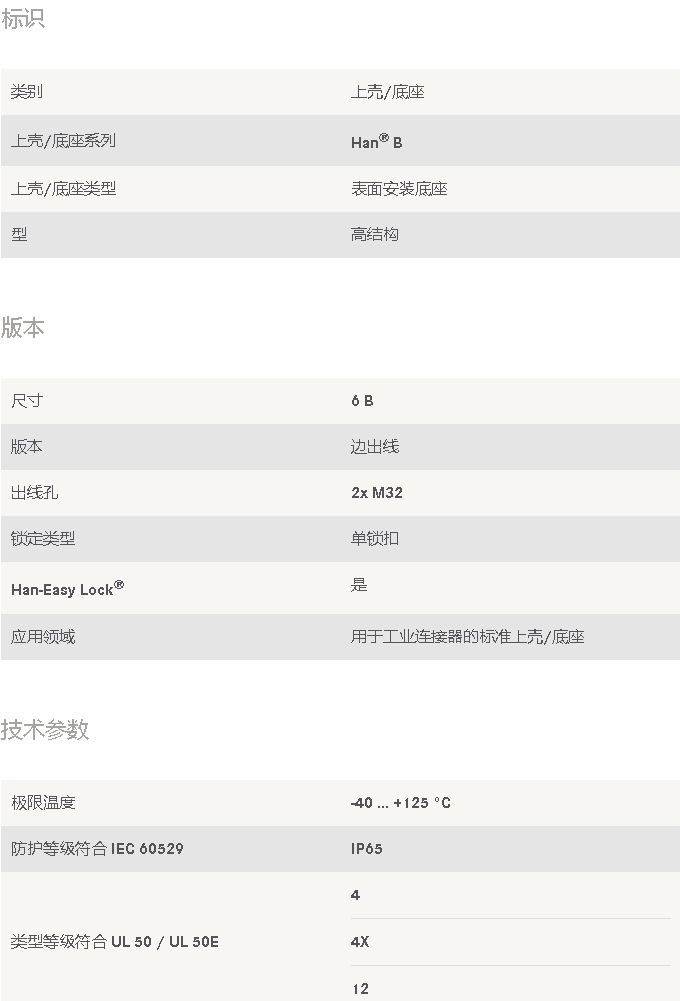Screen dimensions: 680x1001
Task: Select the temperature value -40 ... +125 °C
Action: coord(401,803)
